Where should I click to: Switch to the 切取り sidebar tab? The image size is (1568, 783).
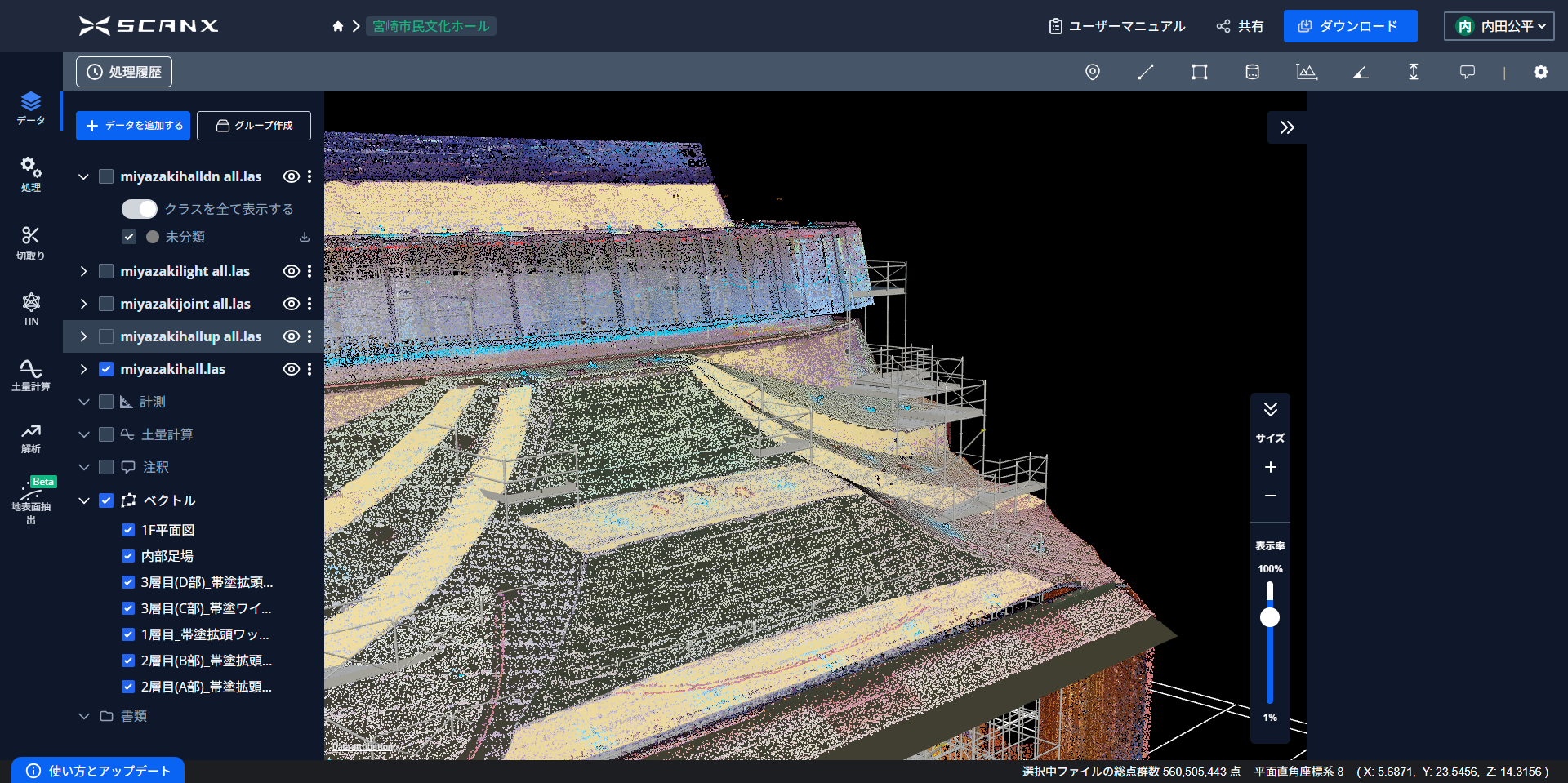31,243
